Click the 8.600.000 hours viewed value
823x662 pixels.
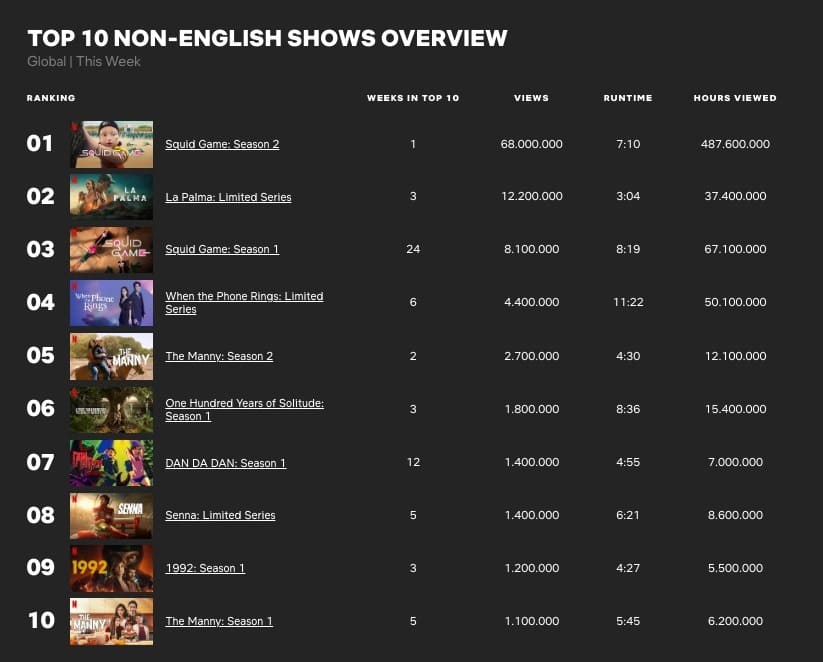click(735, 516)
